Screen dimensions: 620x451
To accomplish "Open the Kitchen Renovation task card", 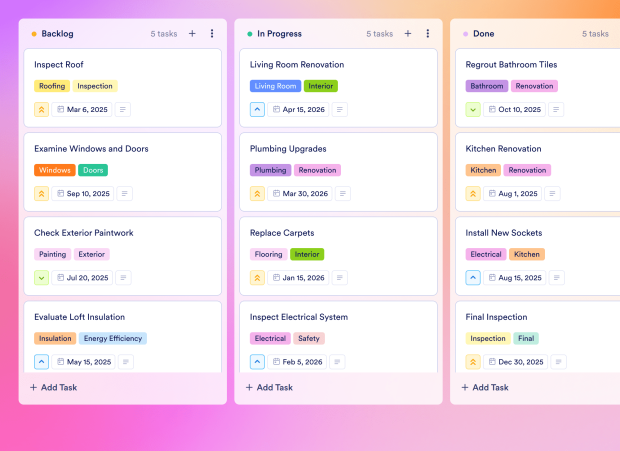I will coord(503,149).
